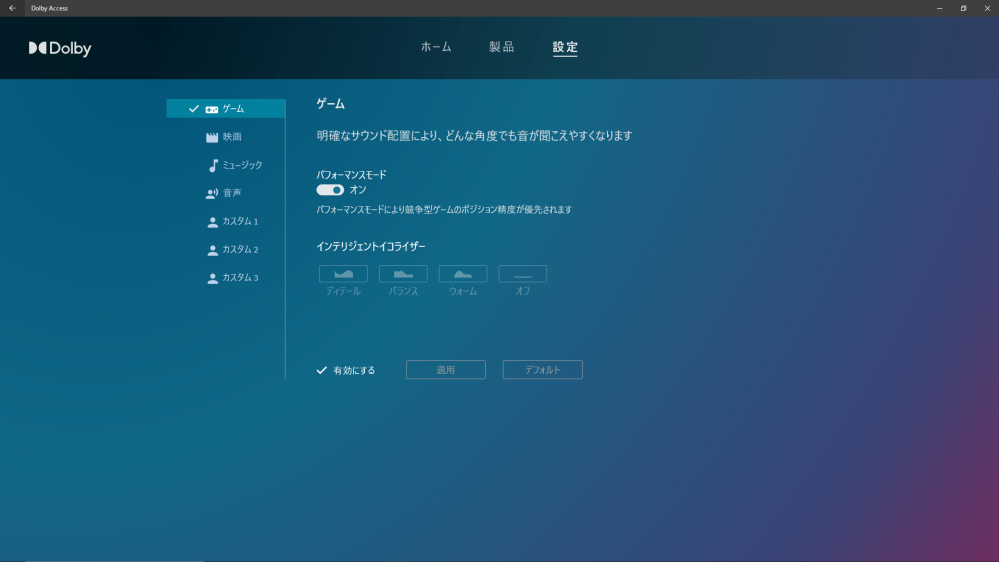Toggle パフォーマンスモード switch off
Image resolution: width=999 pixels, height=562 pixels.
[x=330, y=190]
